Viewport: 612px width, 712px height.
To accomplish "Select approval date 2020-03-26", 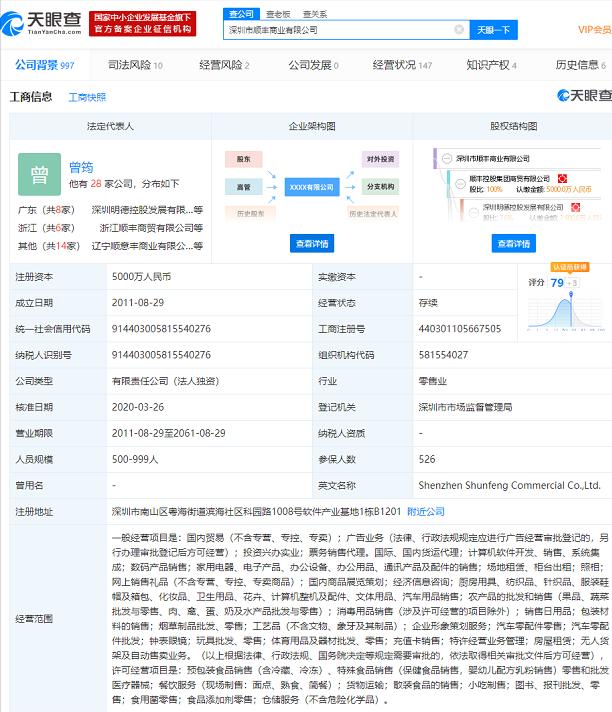I will point(138,407).
